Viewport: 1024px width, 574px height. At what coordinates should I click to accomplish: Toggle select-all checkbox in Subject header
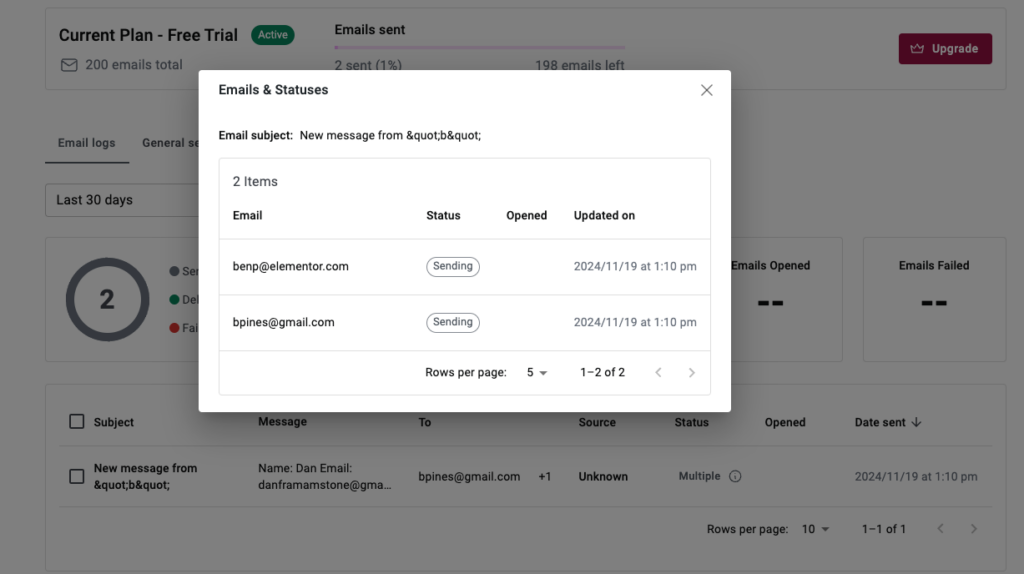[x=77, y=422]
